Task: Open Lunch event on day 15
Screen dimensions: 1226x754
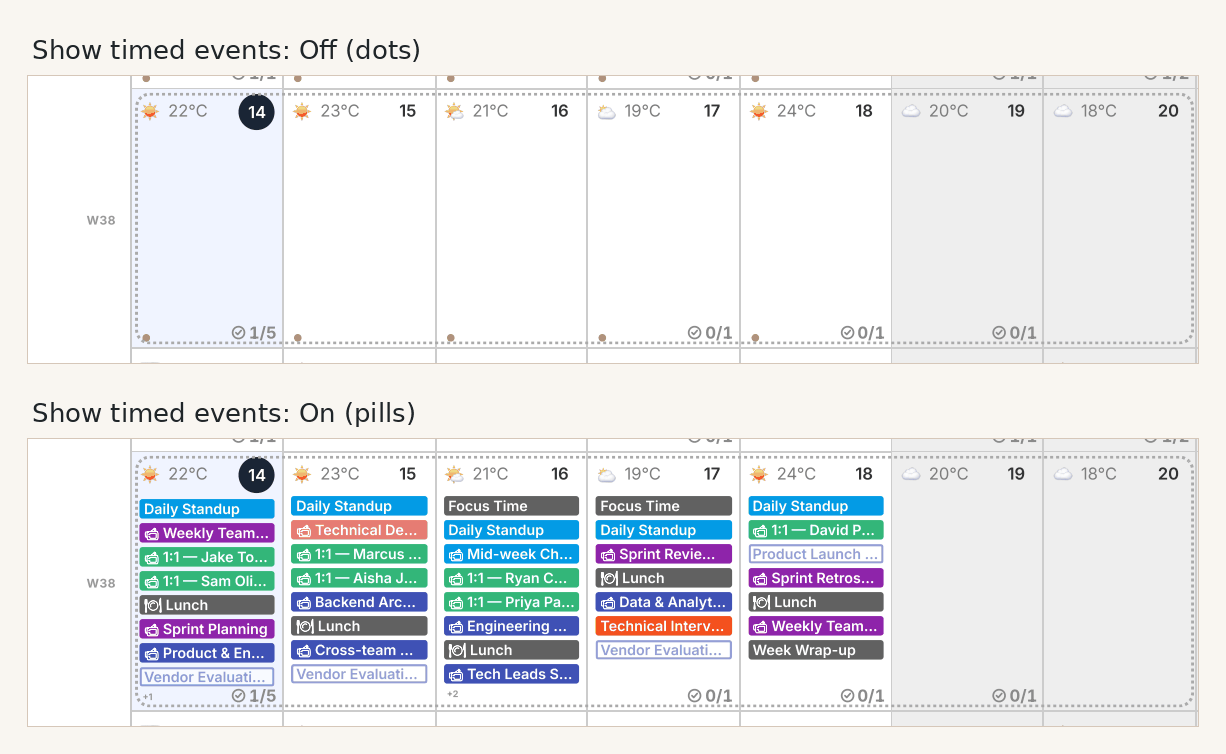Action: click(360, 626)
